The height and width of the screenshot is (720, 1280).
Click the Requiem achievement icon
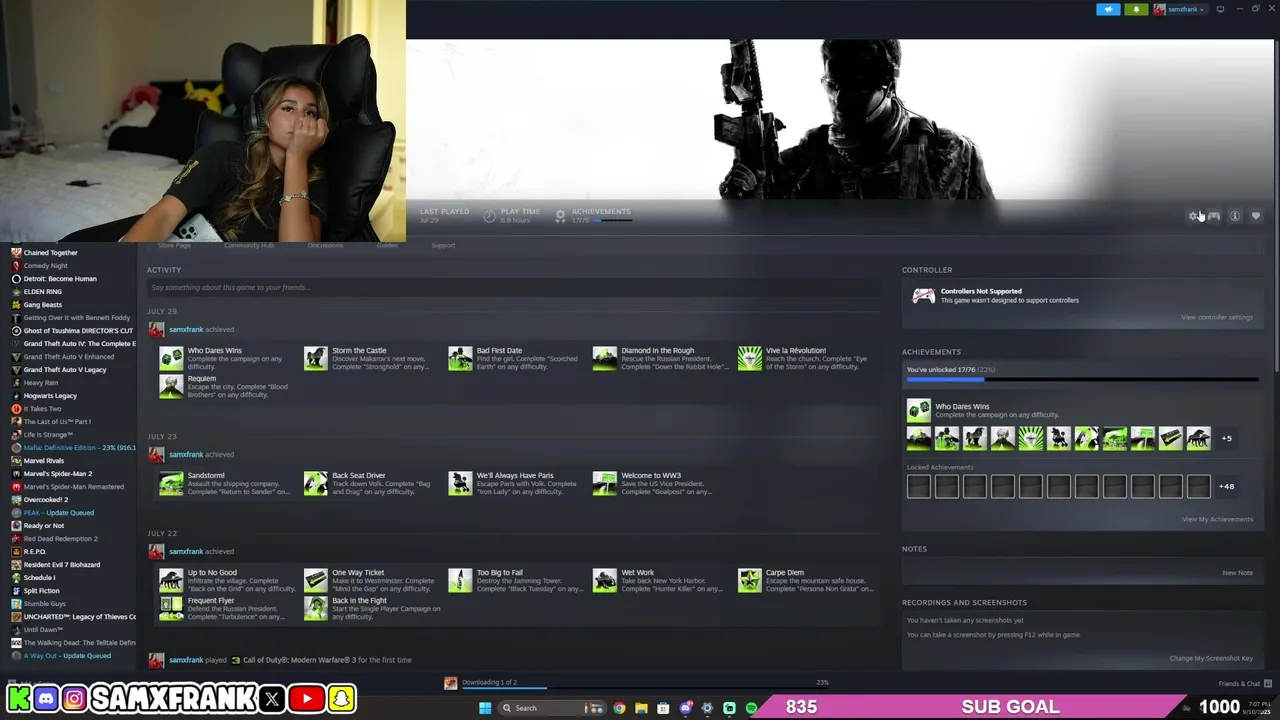pos(171,386)
